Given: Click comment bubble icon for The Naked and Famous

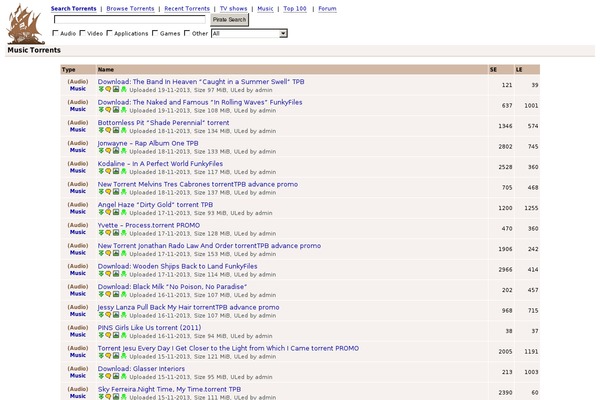Looking at the screenshot, I should coord(108,110).
